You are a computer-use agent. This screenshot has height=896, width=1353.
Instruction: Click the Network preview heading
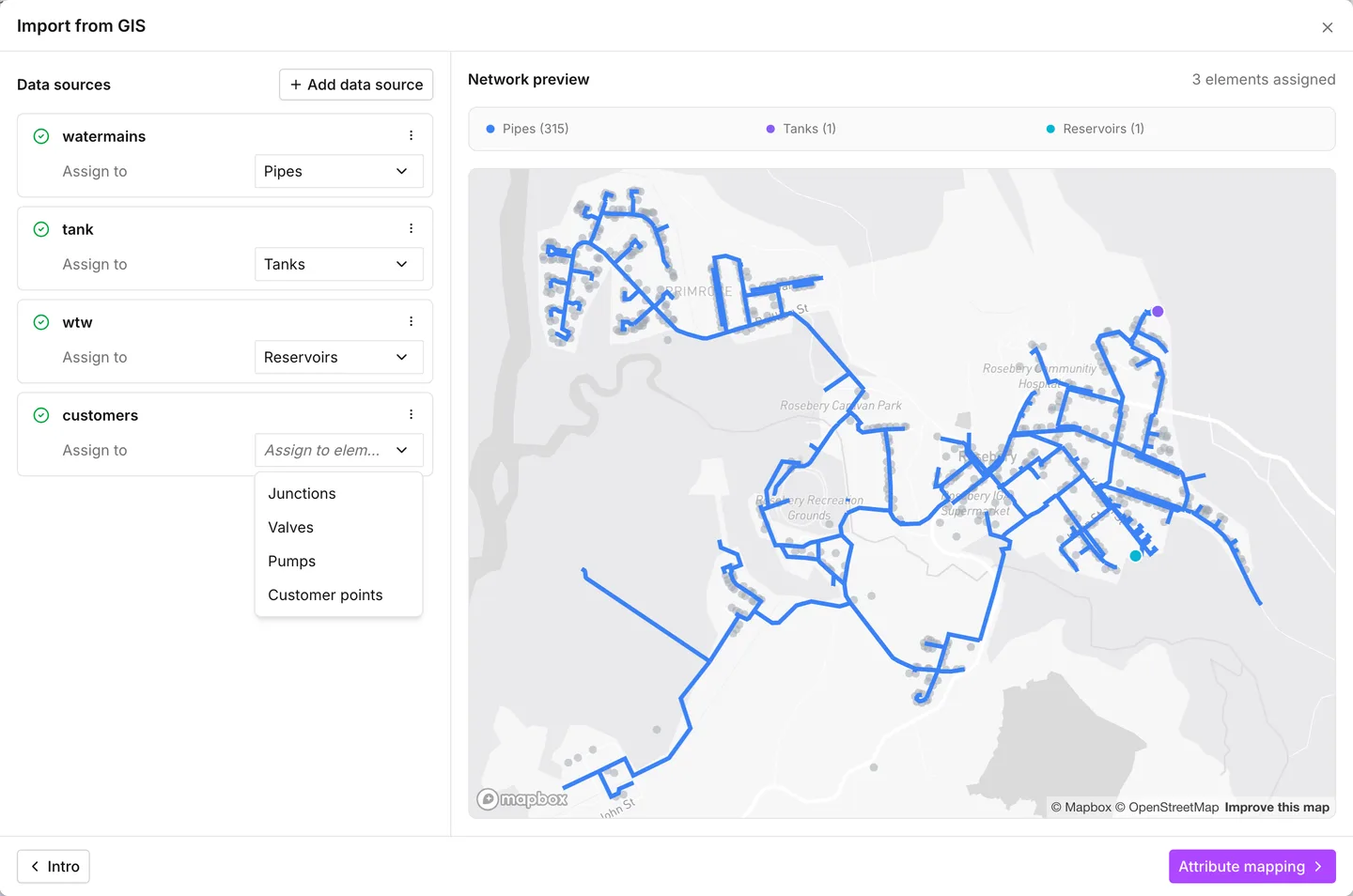[x=529, y=80]
